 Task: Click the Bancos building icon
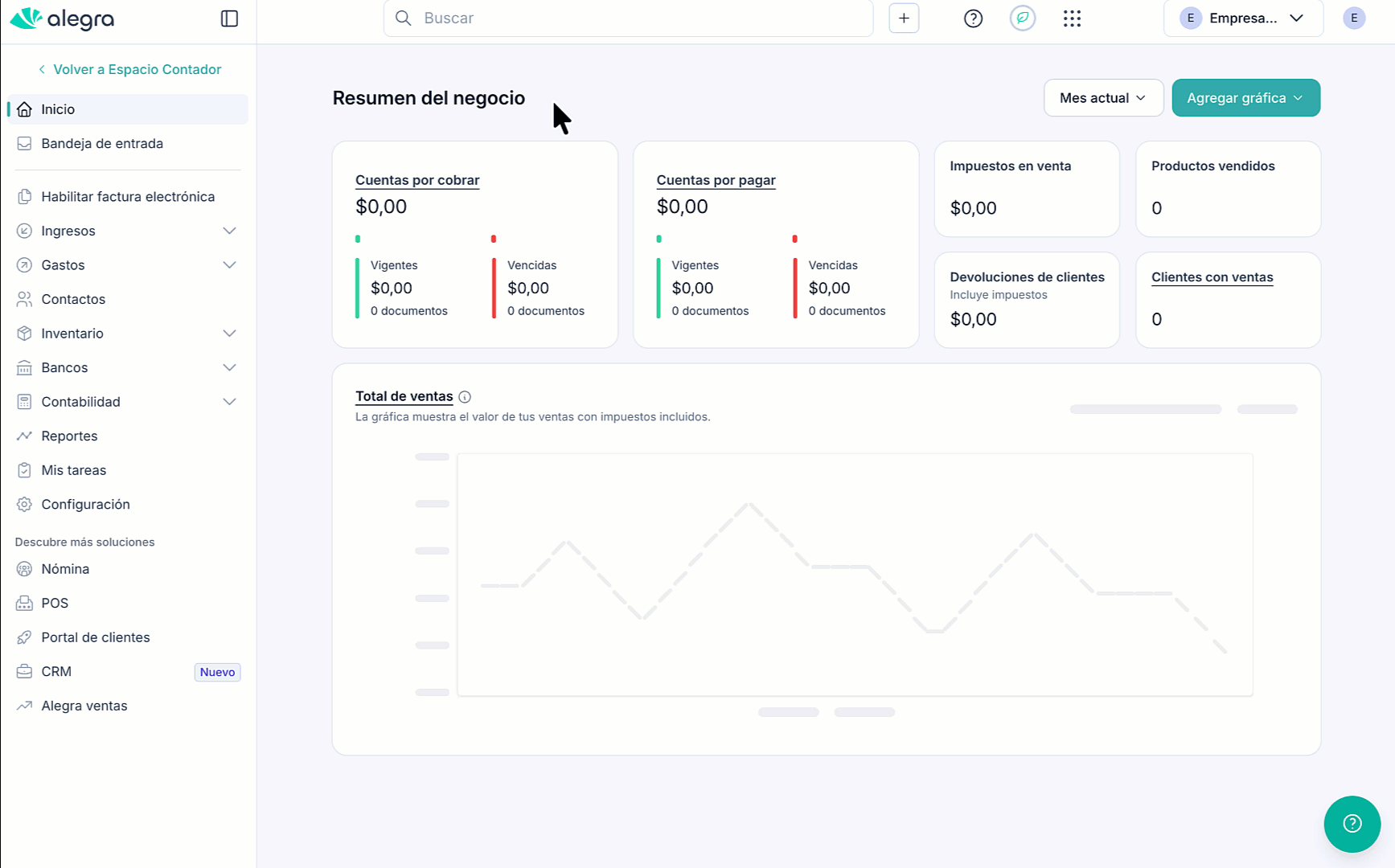(25, 367)
